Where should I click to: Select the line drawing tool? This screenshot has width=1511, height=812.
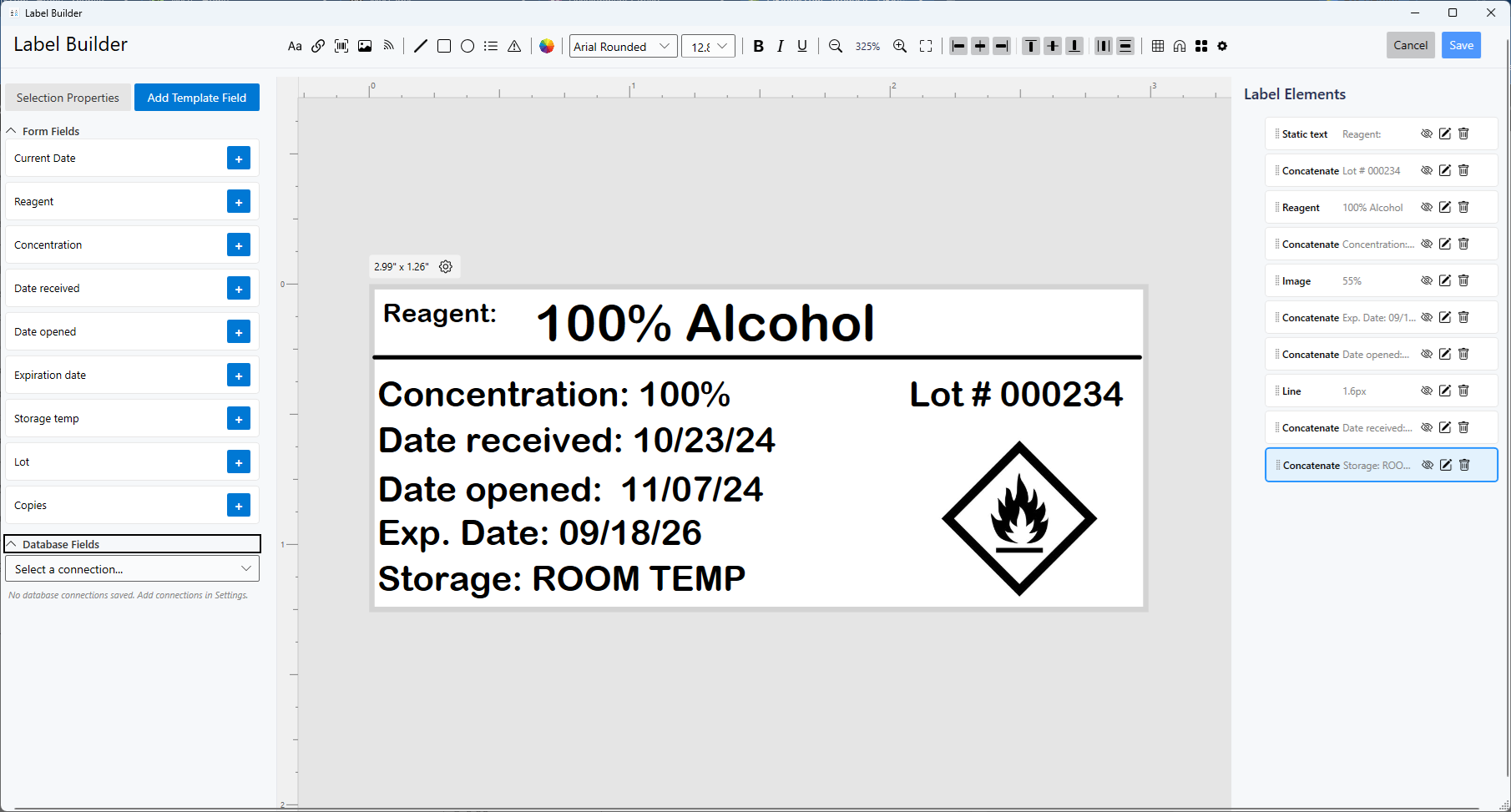coord(421,46)
